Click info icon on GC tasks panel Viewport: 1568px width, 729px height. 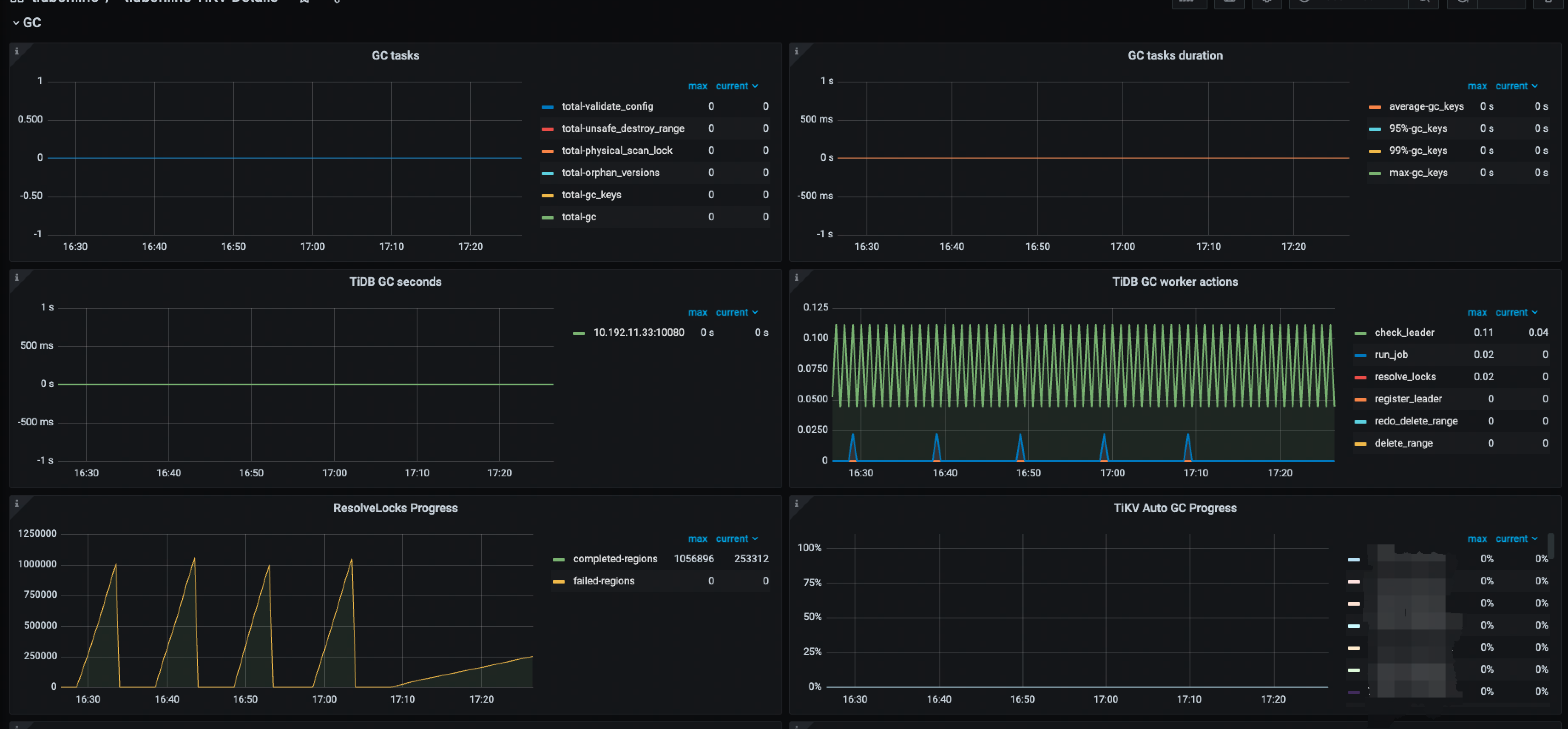click(17, 51)
